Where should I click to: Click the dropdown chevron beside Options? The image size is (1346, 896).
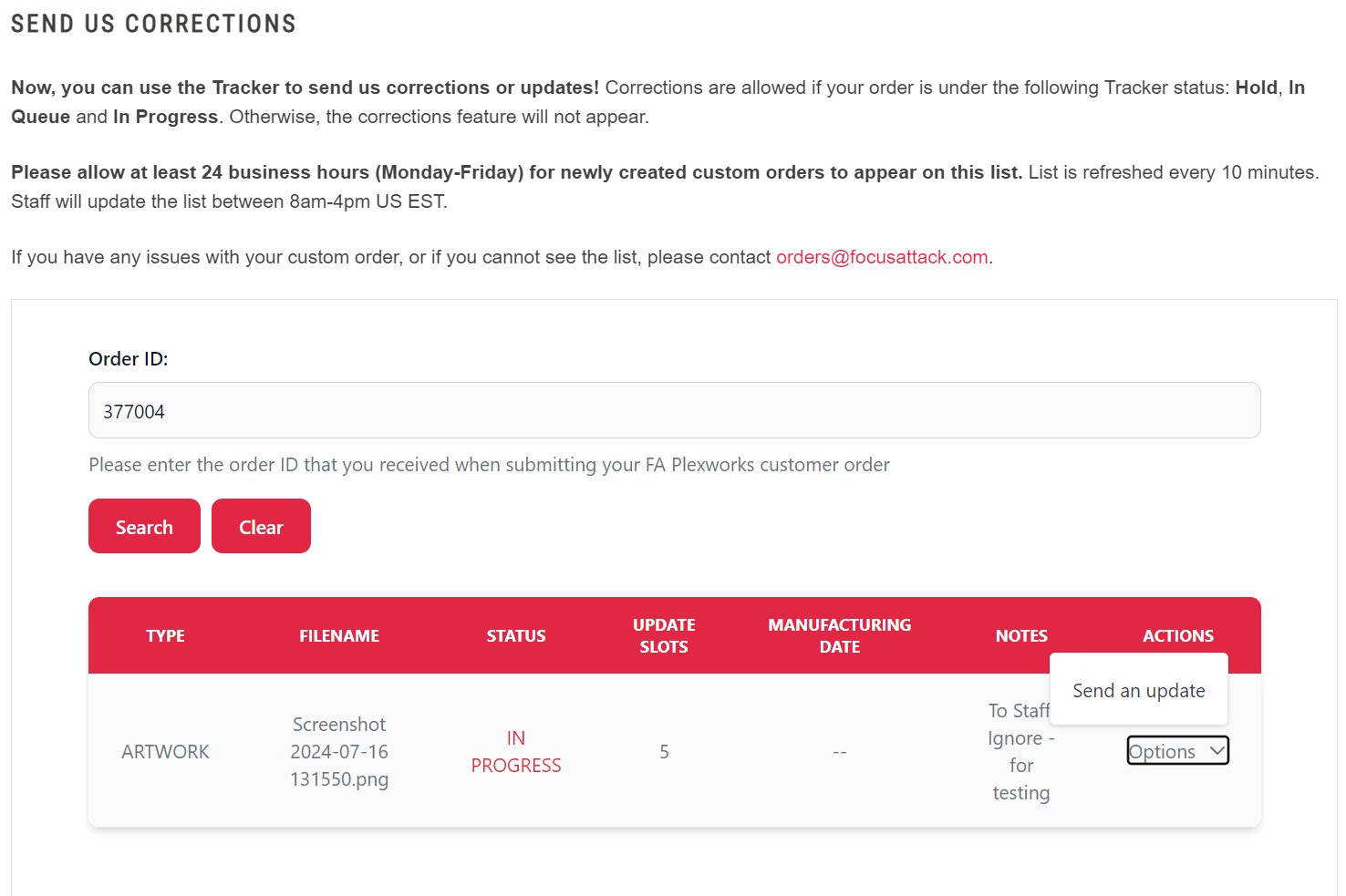tap(1217, 750)
